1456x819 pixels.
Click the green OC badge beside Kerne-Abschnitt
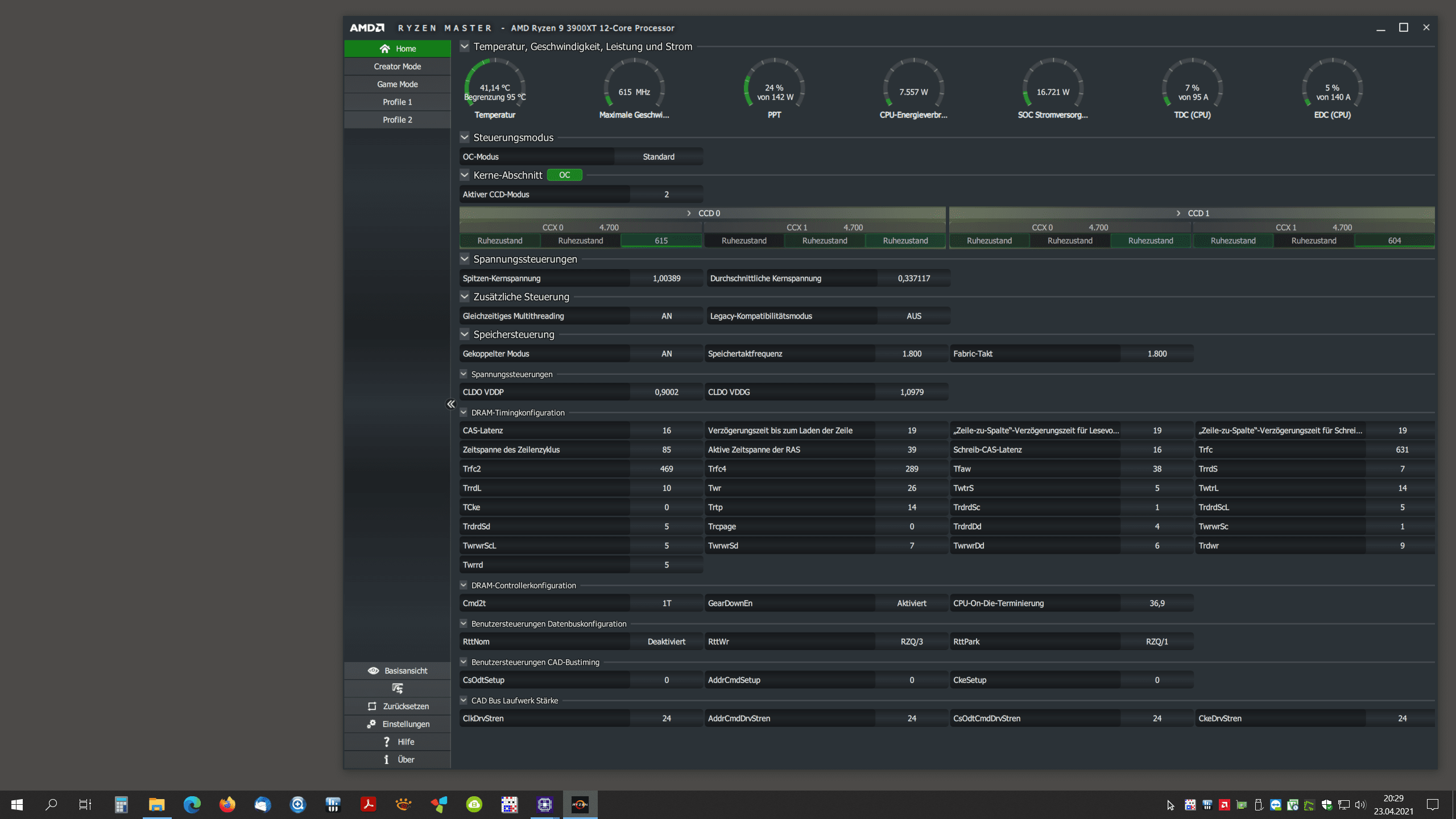(x=564, y=175)
